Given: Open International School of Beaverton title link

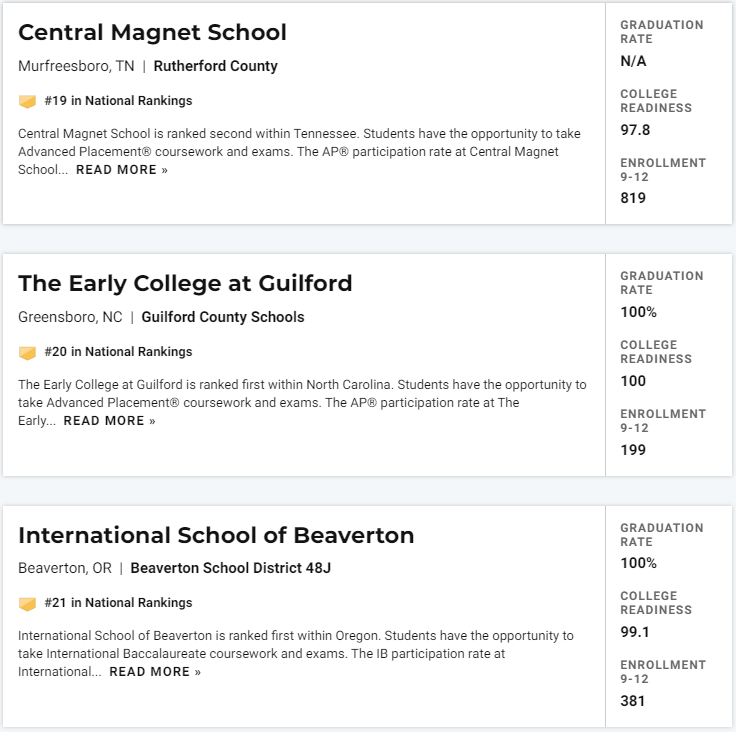Looking at the screenshot, I should pyautogui.click(x=216, y=535).
